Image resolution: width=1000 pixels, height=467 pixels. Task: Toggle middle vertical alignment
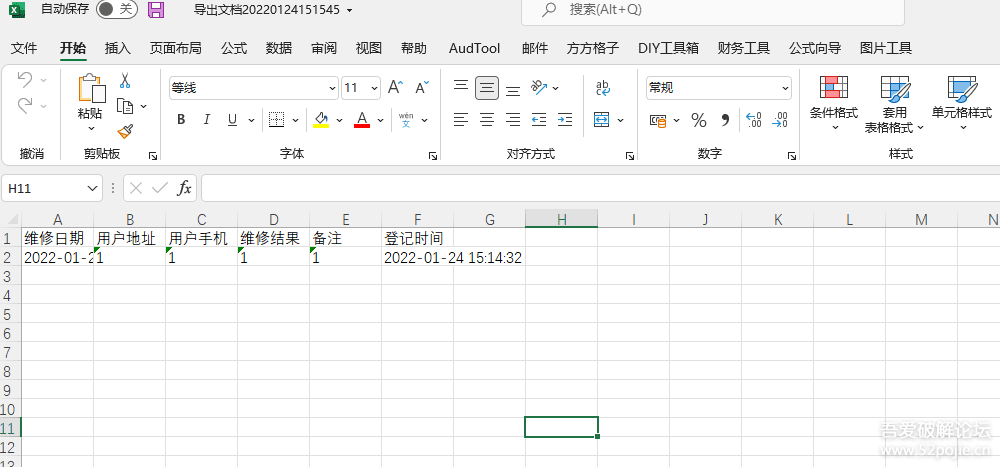pyautogui.click(x=487, y=87)
